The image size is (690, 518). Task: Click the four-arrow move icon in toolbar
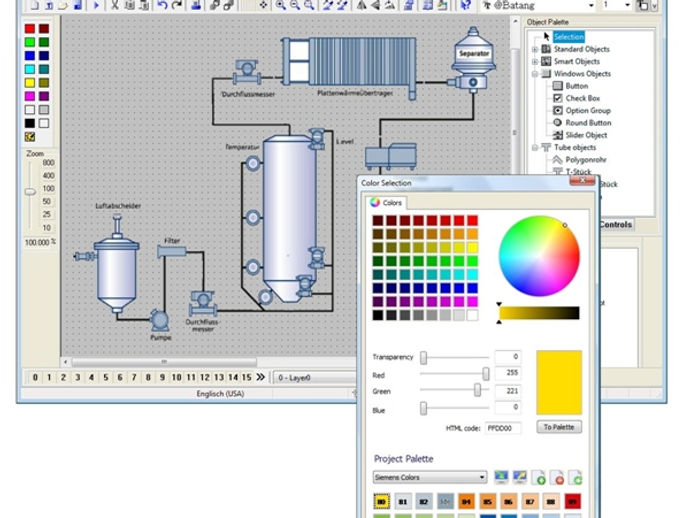coord(263,5)
